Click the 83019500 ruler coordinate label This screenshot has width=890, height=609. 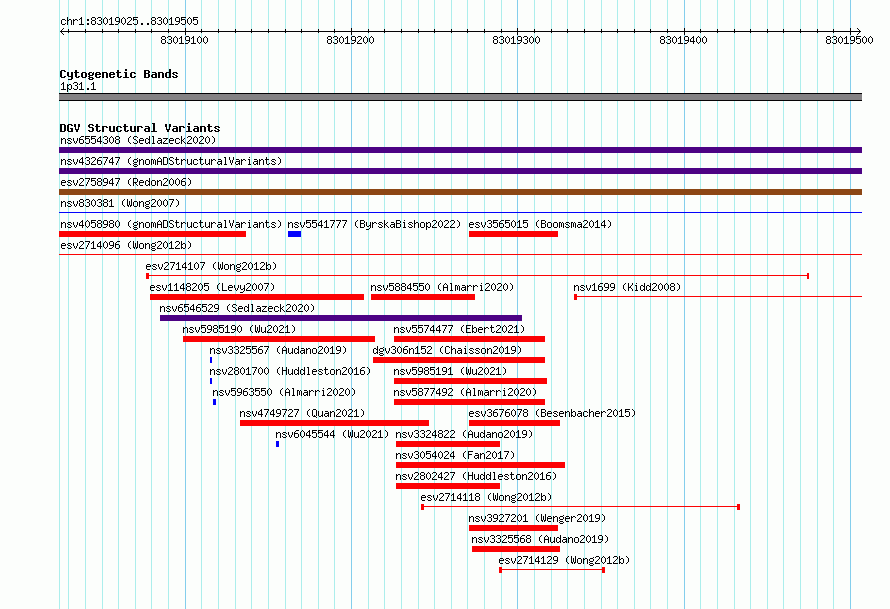pyautogui.click(x=849, y=40)
